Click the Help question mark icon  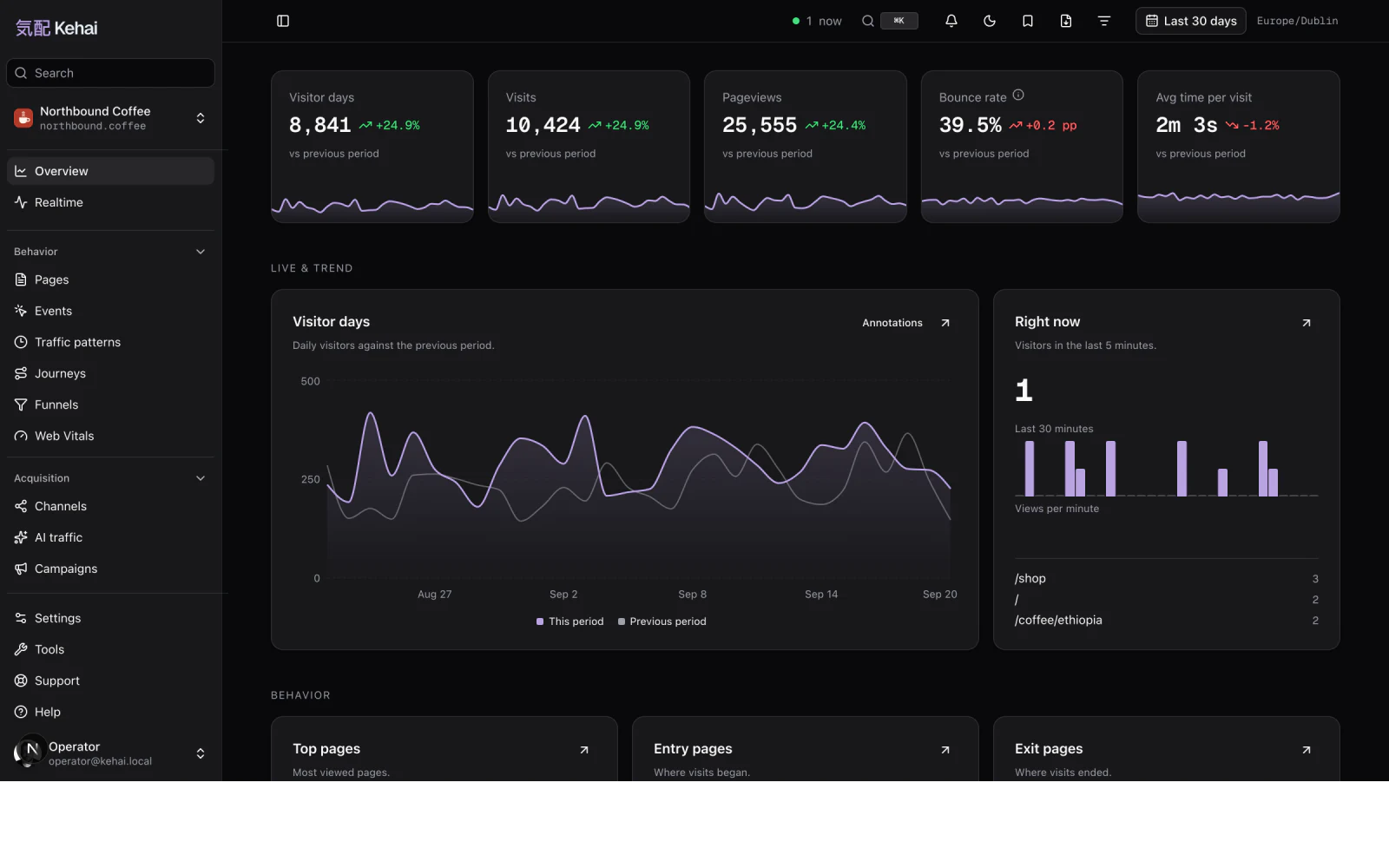(x=21, y=712)
